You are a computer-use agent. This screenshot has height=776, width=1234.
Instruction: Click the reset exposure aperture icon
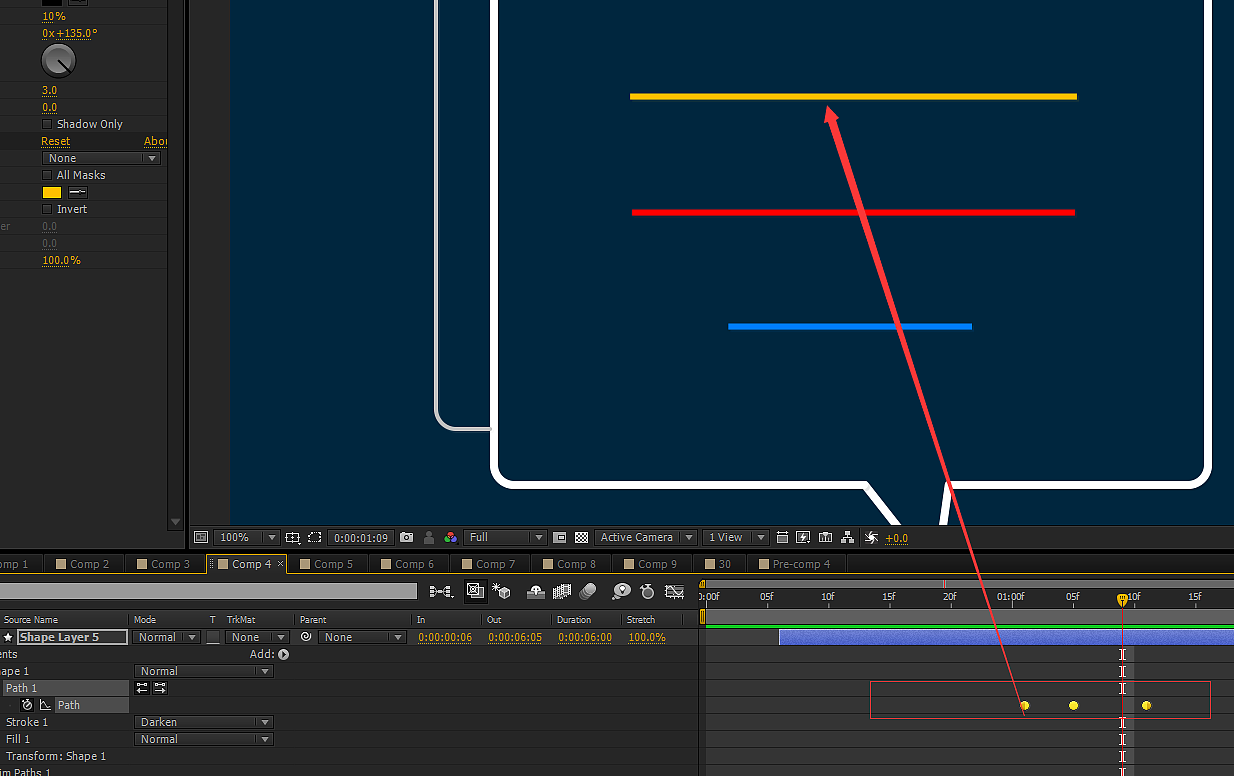coord(871,537)
